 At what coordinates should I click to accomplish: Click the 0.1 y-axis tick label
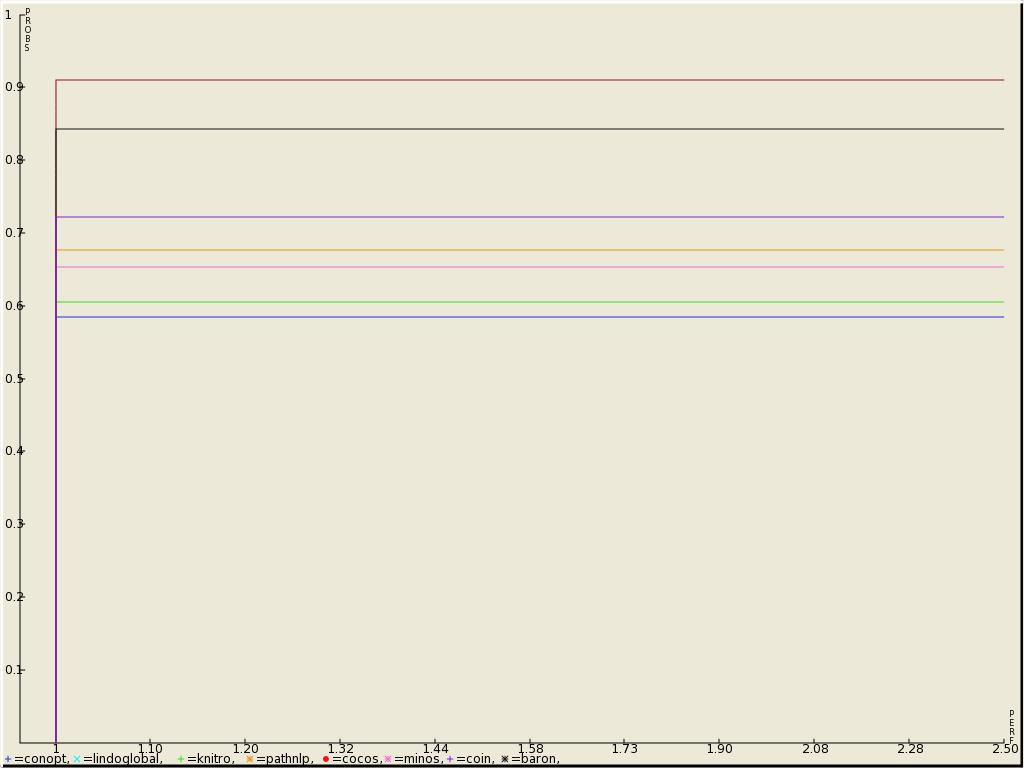tap(13, 669)
